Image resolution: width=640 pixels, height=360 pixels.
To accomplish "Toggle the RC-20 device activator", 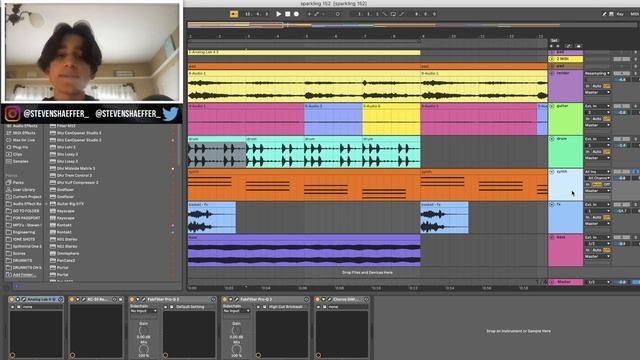I will [72, 300].
